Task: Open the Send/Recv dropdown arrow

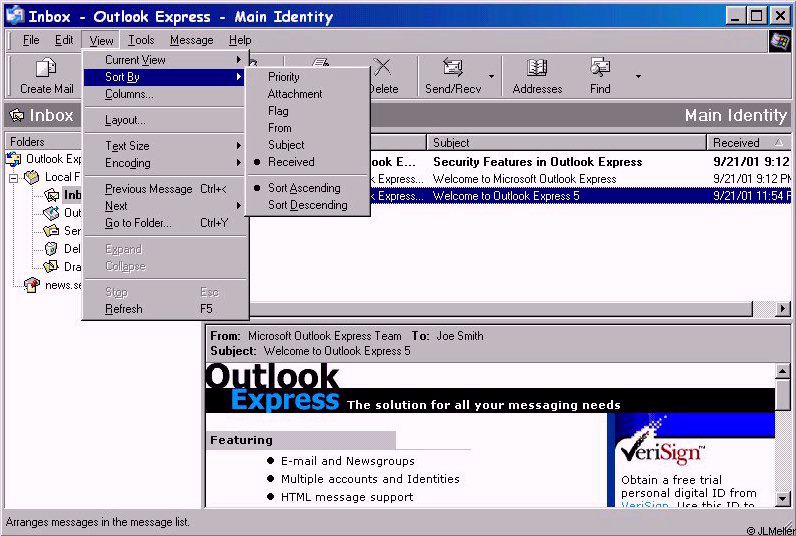Action: click(x=491, y=76)
